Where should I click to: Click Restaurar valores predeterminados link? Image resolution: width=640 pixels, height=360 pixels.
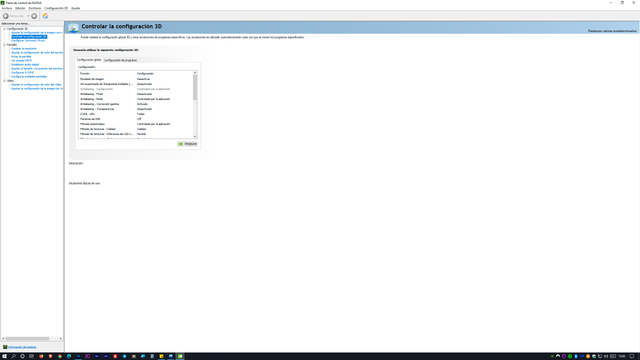(612, 31)
